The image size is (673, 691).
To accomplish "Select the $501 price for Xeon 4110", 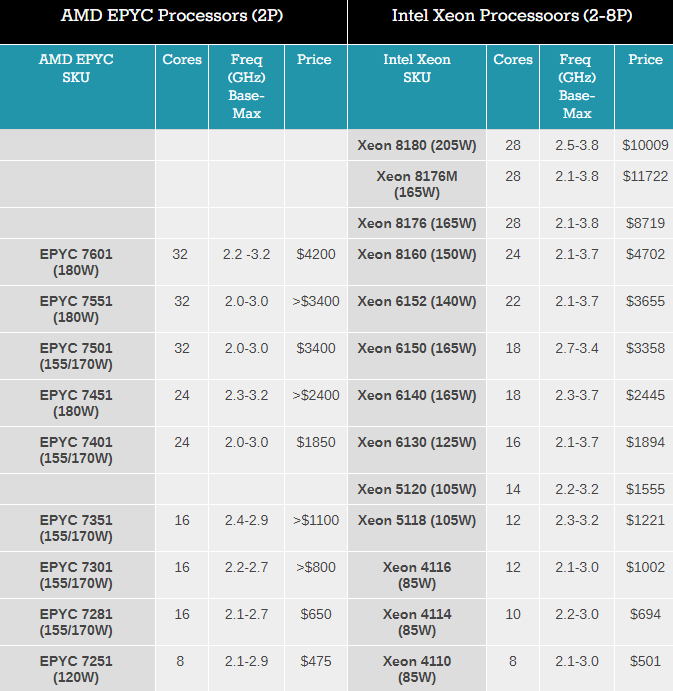I will point(644,662).
